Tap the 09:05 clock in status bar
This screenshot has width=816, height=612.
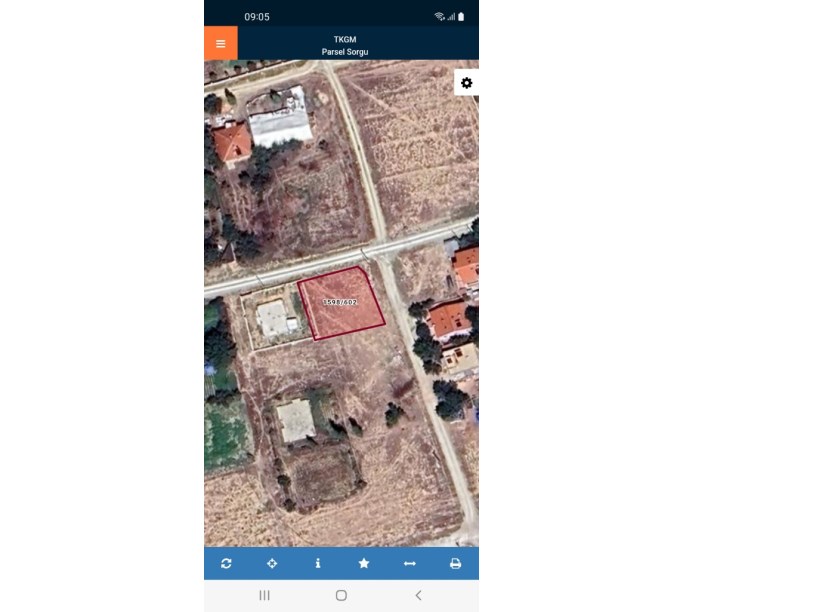[257, 17]
